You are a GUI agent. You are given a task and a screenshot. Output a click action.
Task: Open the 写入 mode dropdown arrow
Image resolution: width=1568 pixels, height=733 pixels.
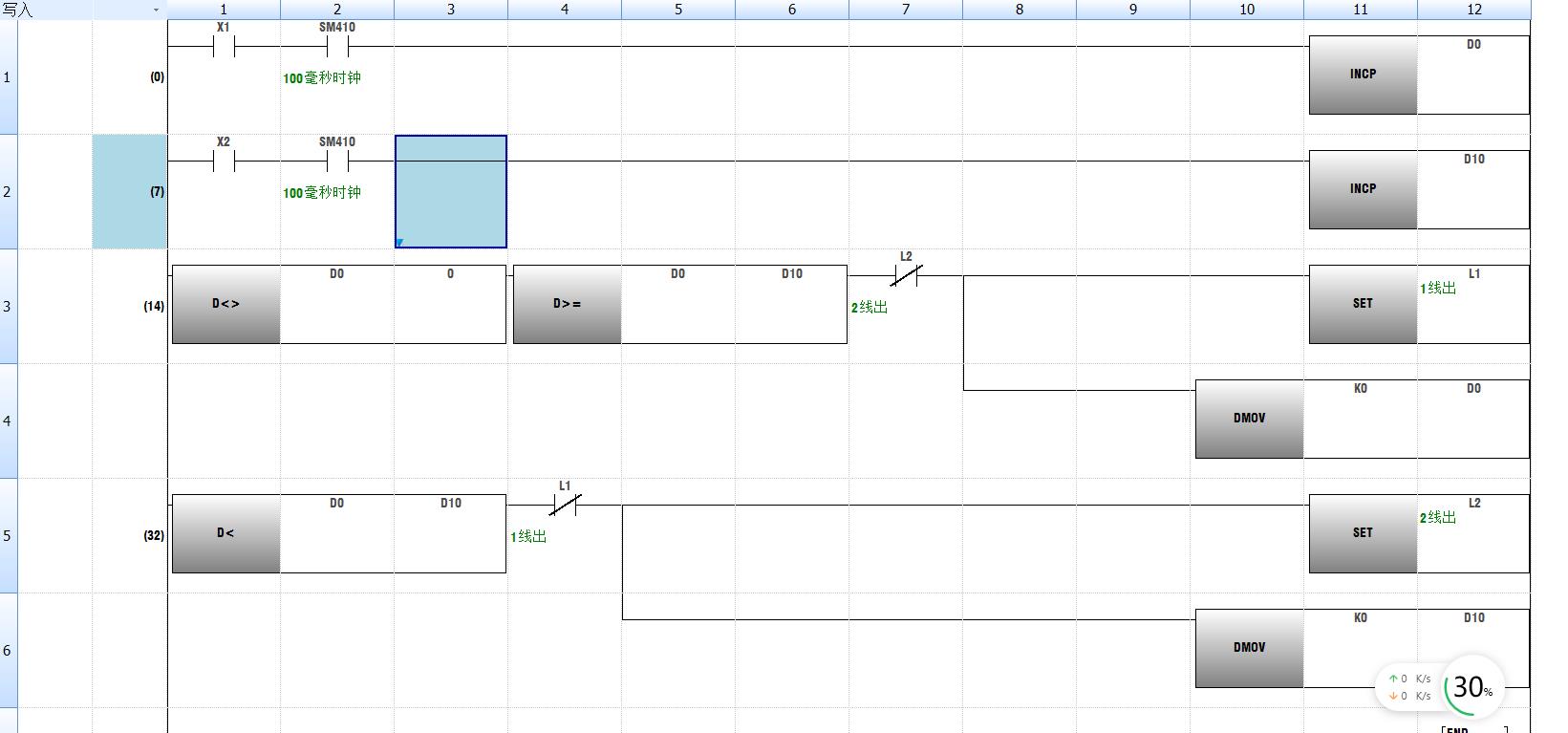(156, 10)
